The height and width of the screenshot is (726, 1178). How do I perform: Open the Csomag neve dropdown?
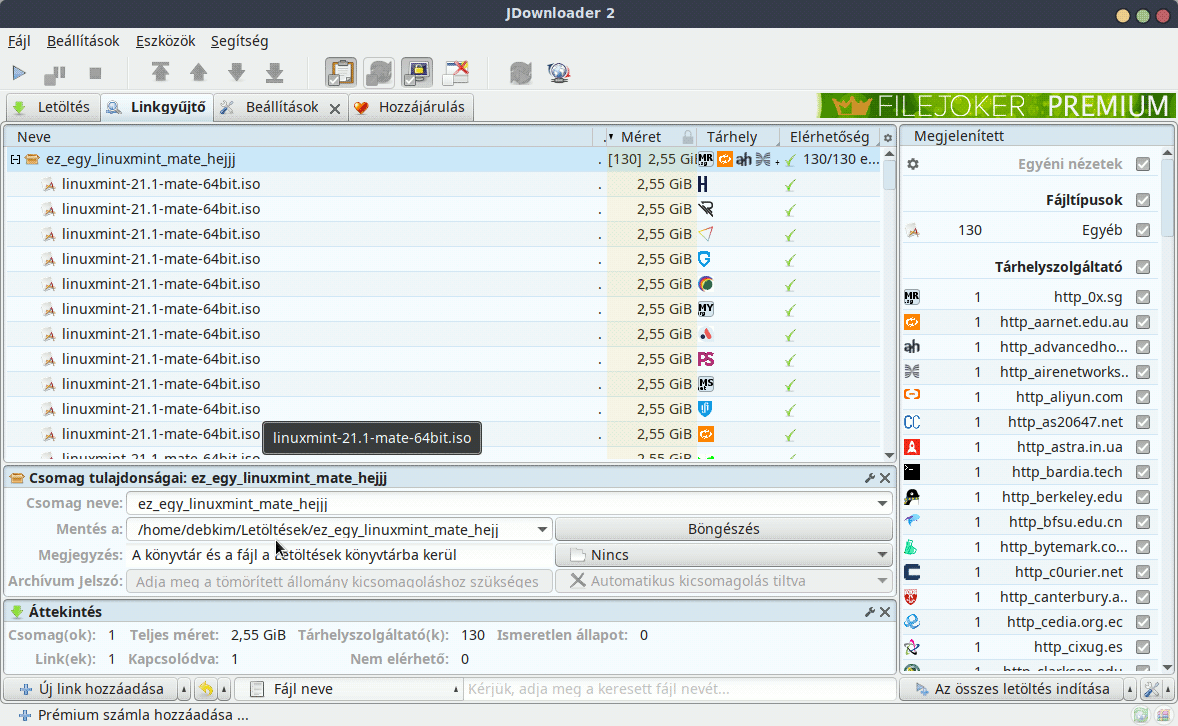tap(882, 504)
